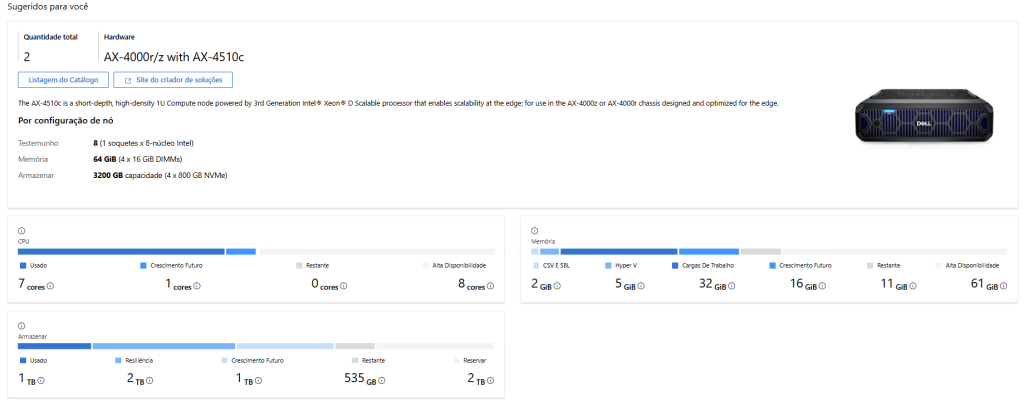Screen dimensions: 1024x406
Task: Click the 3200 GB capacidade row
Action: tap(160, 175)
